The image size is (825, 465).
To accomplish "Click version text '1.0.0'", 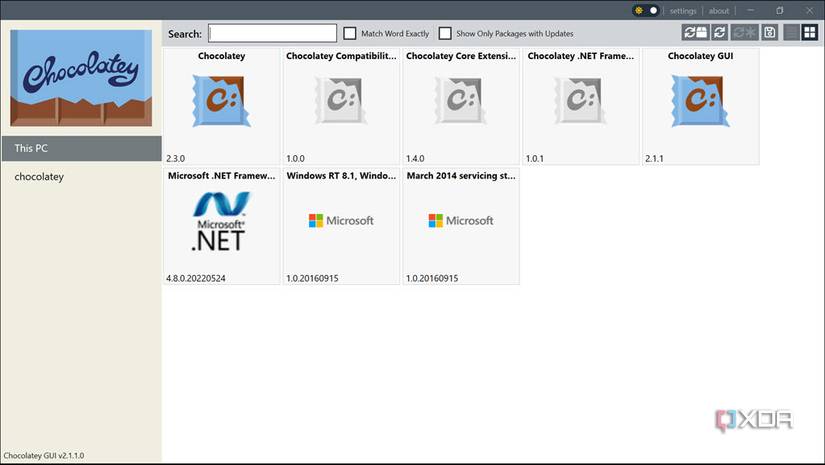I will (295, 158).
